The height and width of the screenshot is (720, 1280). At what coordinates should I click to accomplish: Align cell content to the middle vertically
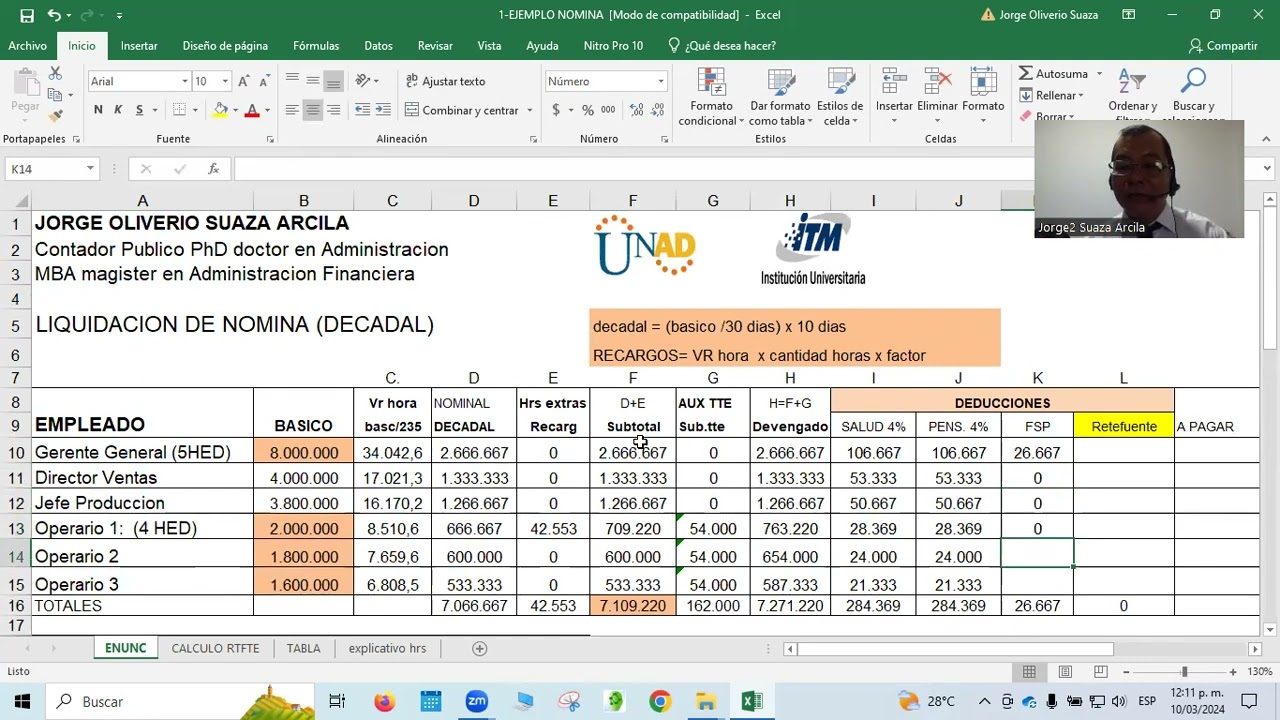(x=313, y=81)
